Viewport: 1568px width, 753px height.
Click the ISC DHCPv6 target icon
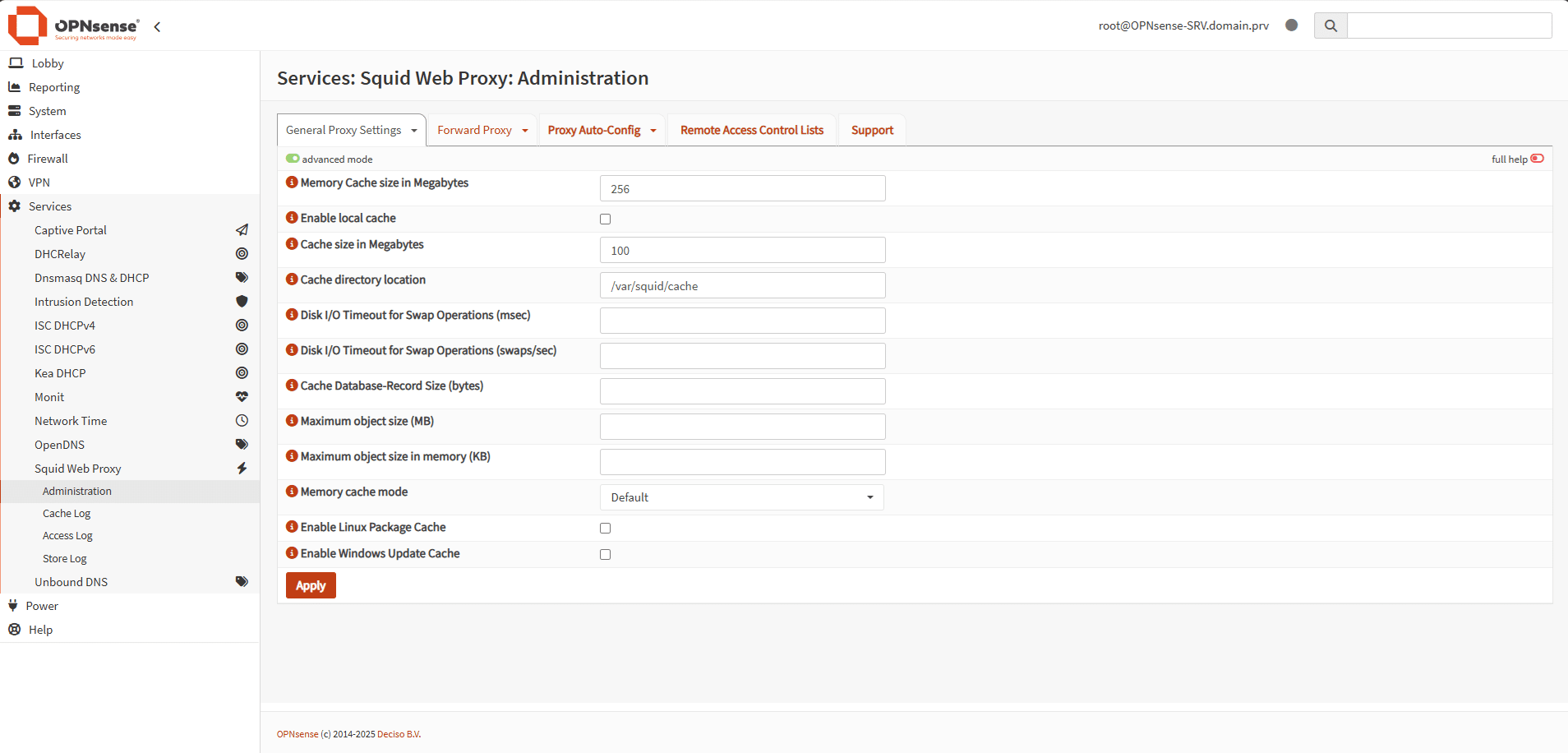242,349
